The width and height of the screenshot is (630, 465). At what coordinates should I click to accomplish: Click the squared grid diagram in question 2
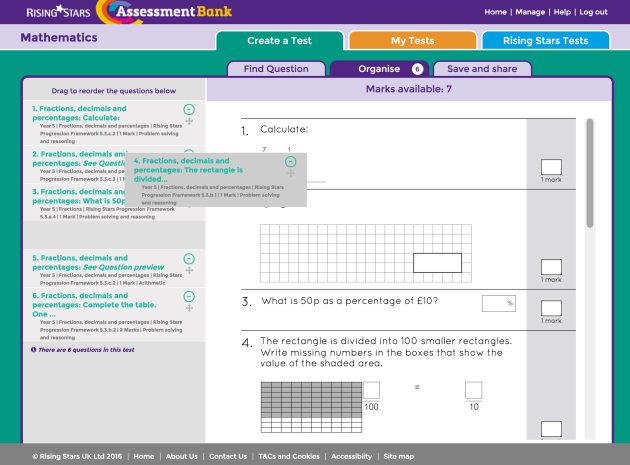[366, 253]
